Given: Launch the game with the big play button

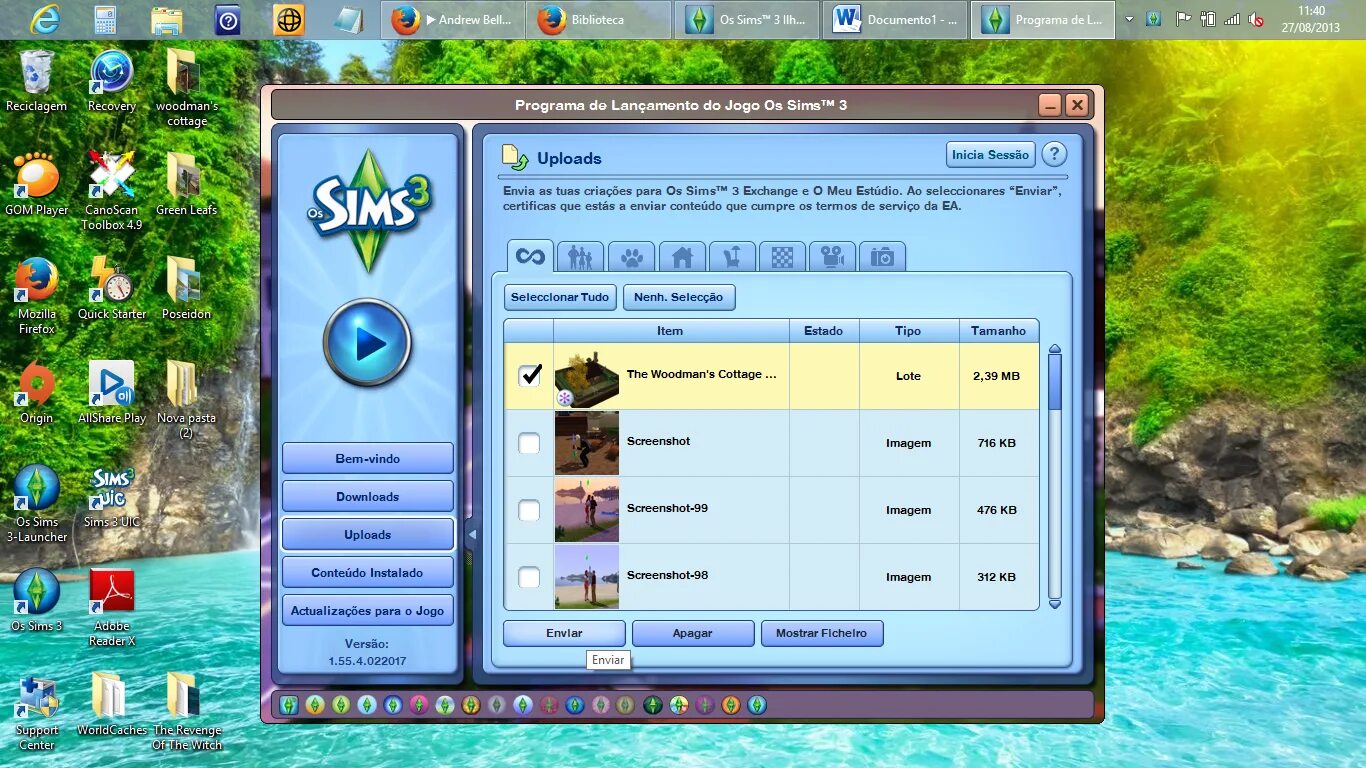Looking at the screenshot, I should point(367,343).
